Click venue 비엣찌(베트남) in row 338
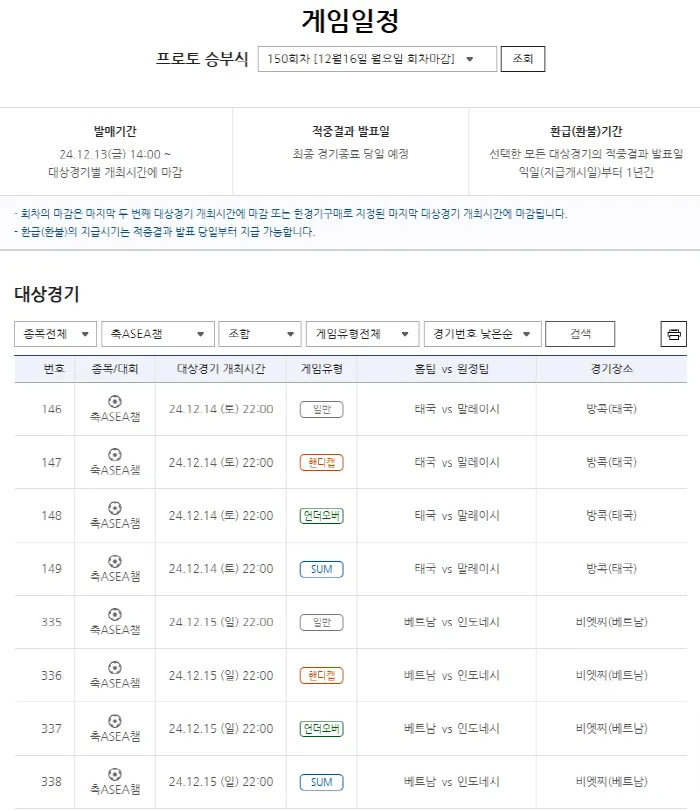This screenshot has height=811, width=700. pos(612,782)
